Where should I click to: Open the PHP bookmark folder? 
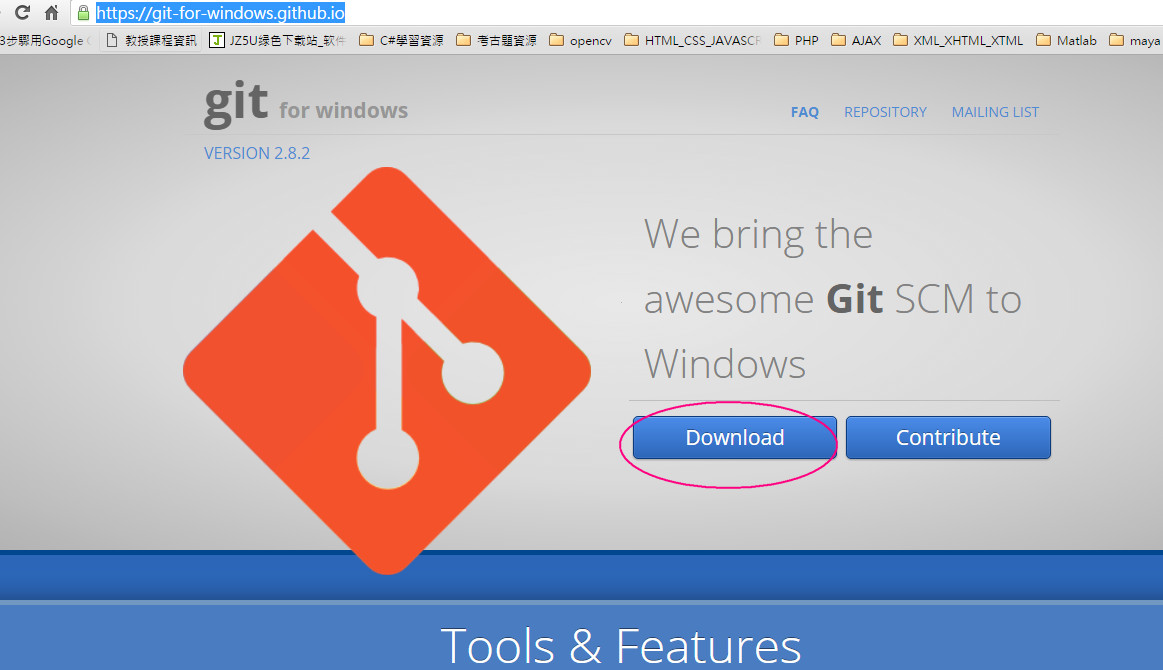point(797,40)
